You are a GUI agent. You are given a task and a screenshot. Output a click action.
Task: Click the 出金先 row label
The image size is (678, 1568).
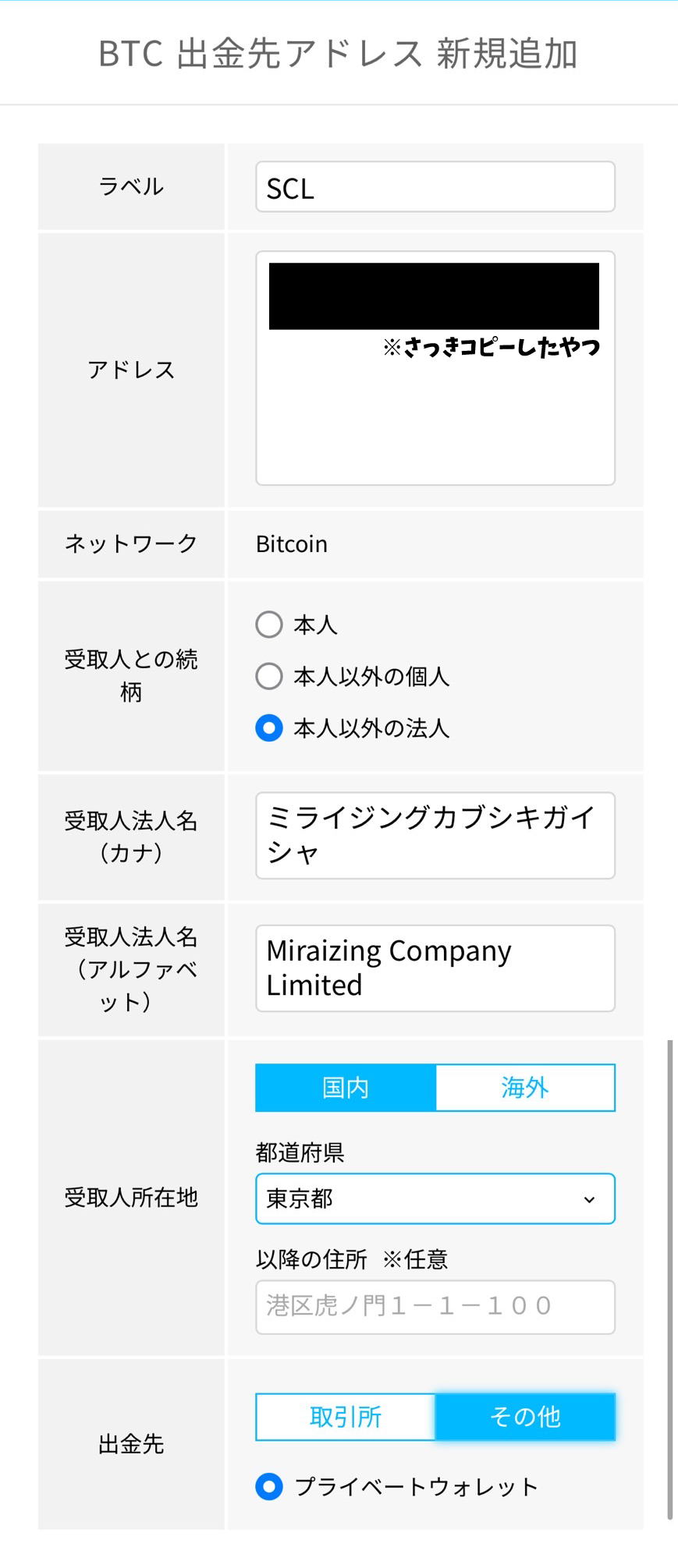(x=131, y=1444)
